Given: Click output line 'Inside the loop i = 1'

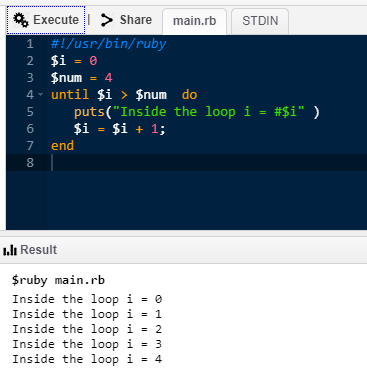Looking at the screenshot, I should tap(87, 314).
